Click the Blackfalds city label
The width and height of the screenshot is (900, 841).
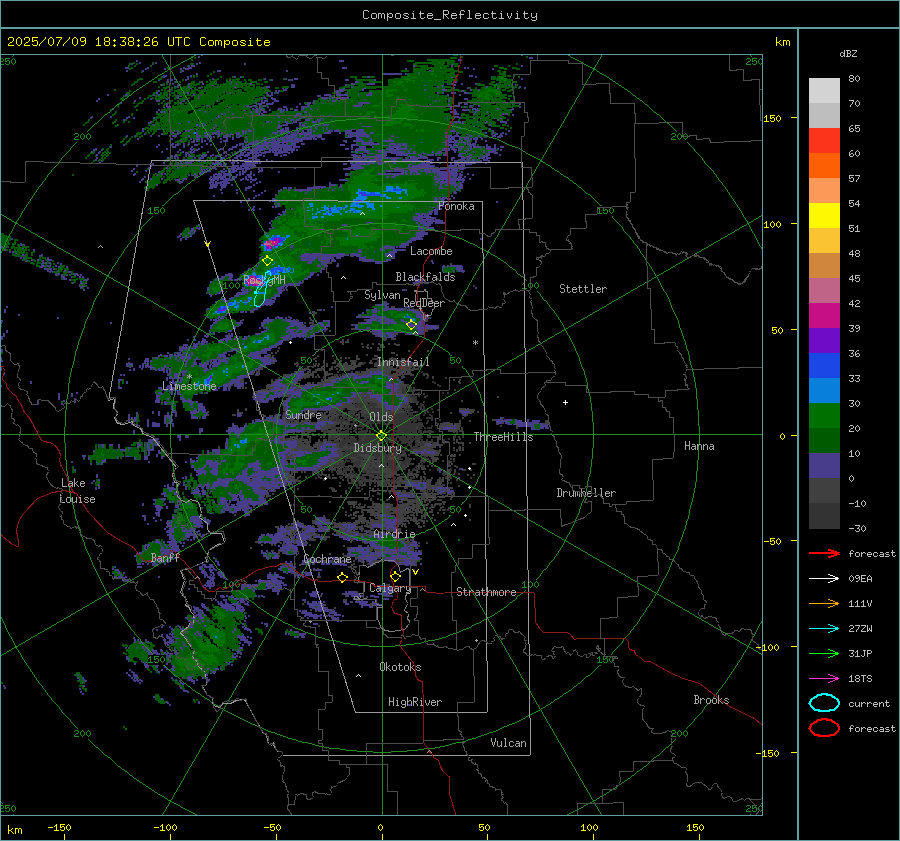click(425, 277)
